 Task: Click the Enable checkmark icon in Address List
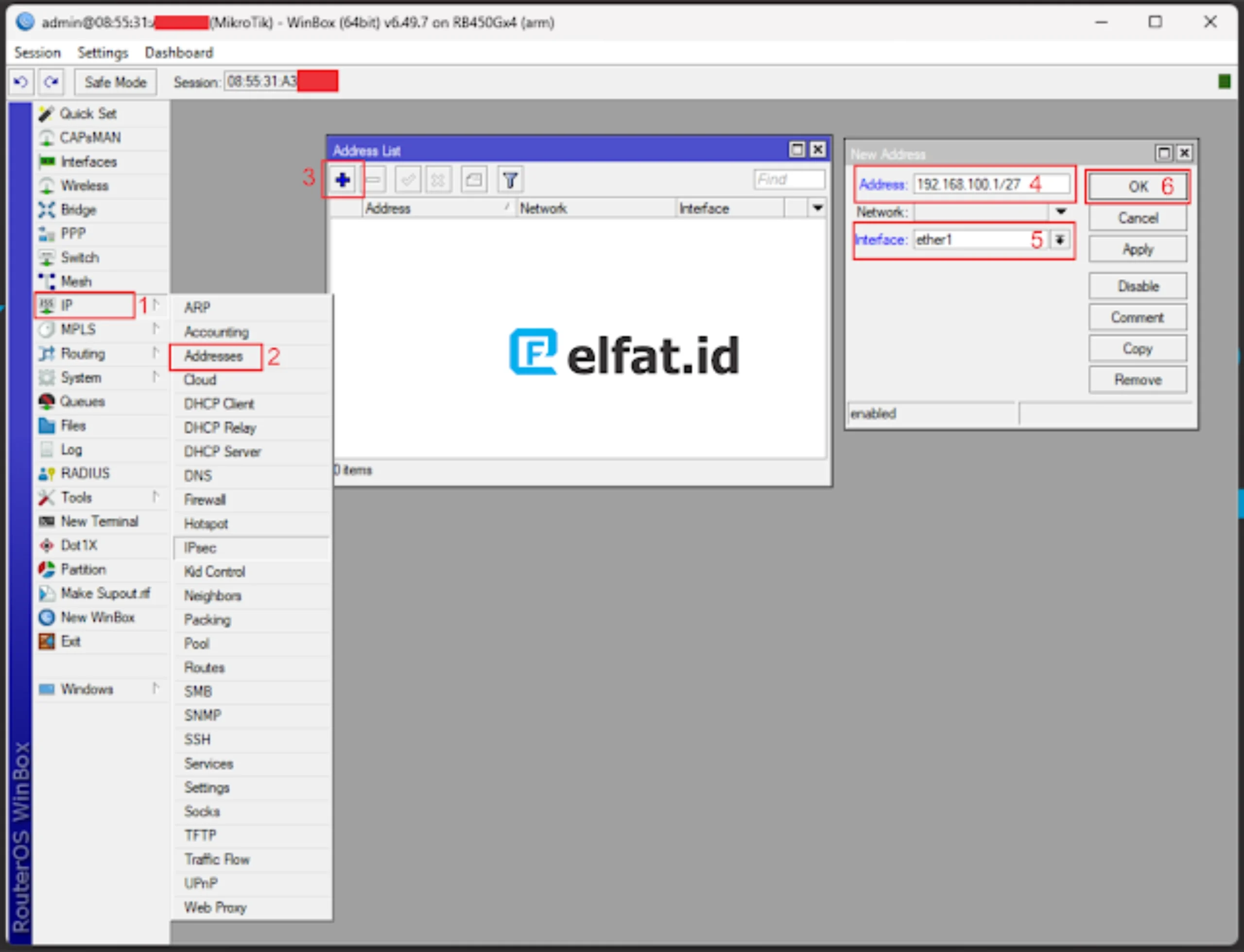[x=408, y=180]
